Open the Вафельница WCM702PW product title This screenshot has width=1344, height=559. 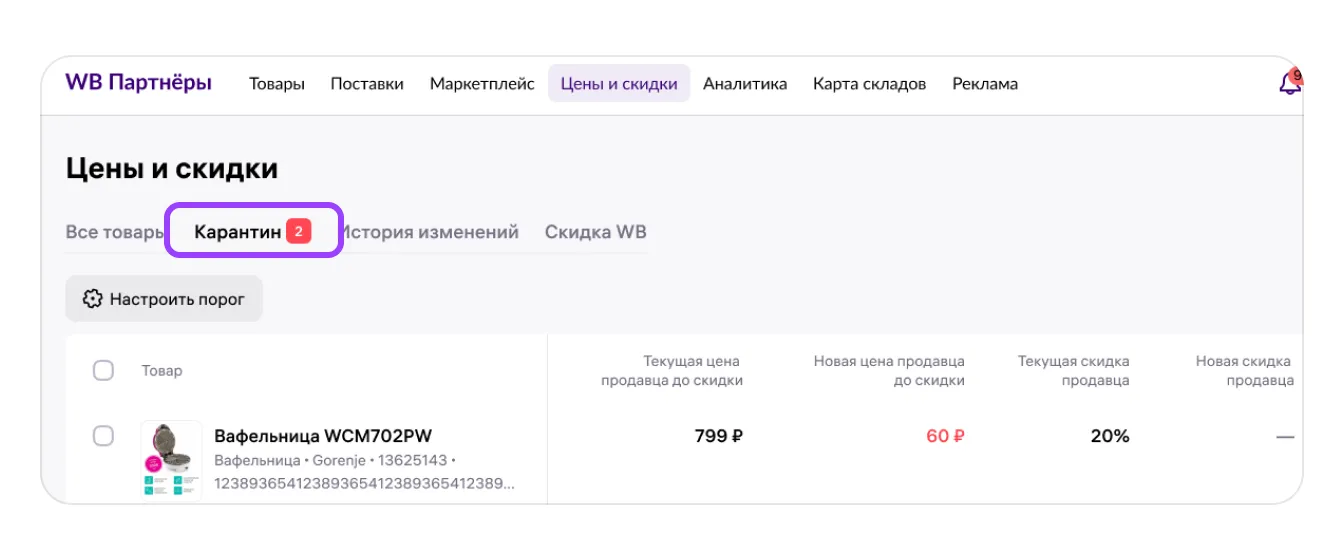click(323, 436)
